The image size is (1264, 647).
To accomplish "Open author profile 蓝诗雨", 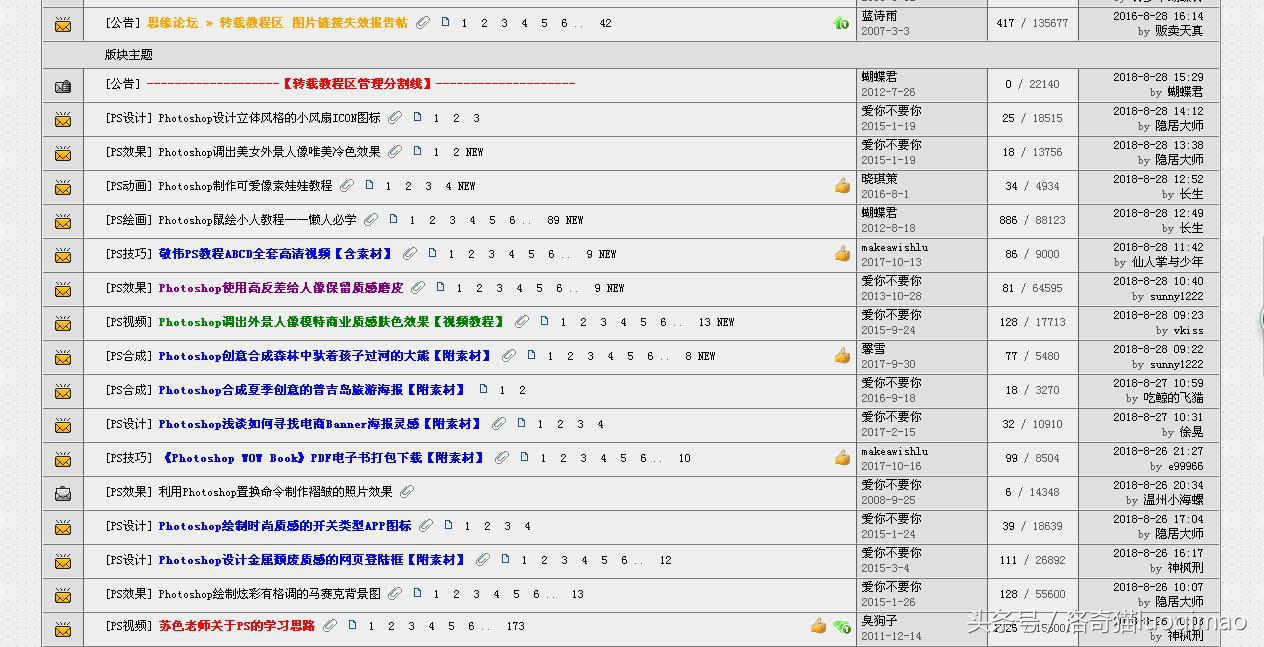I will pos(879,16).
